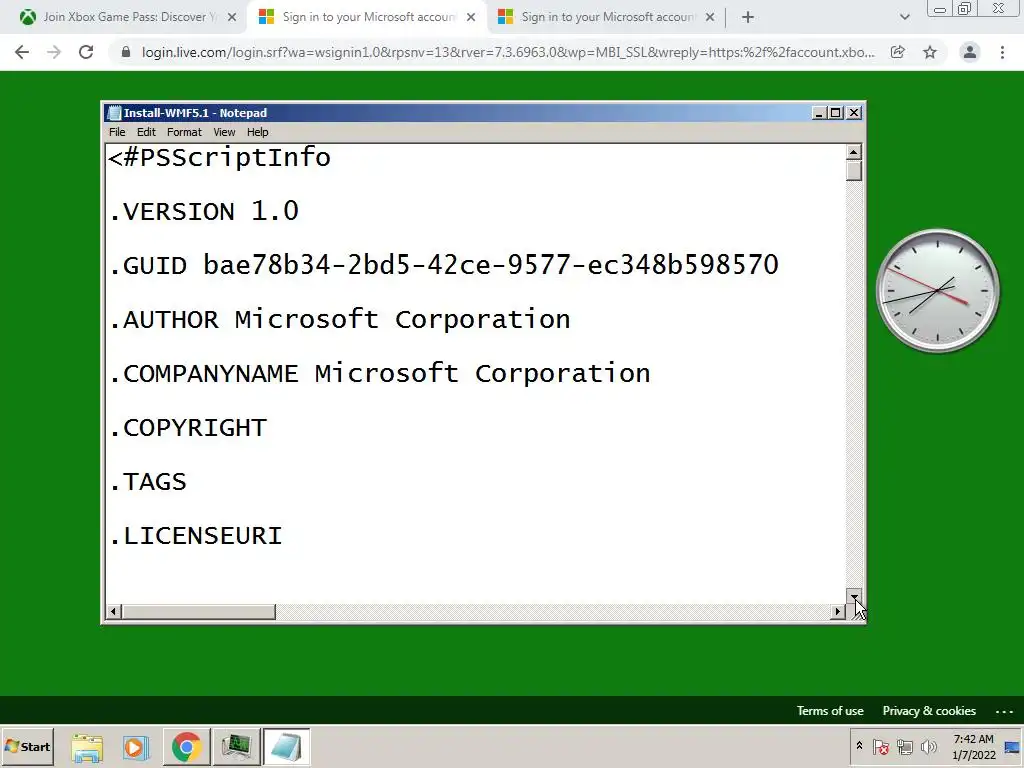The width and height of the screenshot is (1024, 768).
Task: Click the .AUTHOR Microsoft Corporation line
Action: [x=340, y=319]
